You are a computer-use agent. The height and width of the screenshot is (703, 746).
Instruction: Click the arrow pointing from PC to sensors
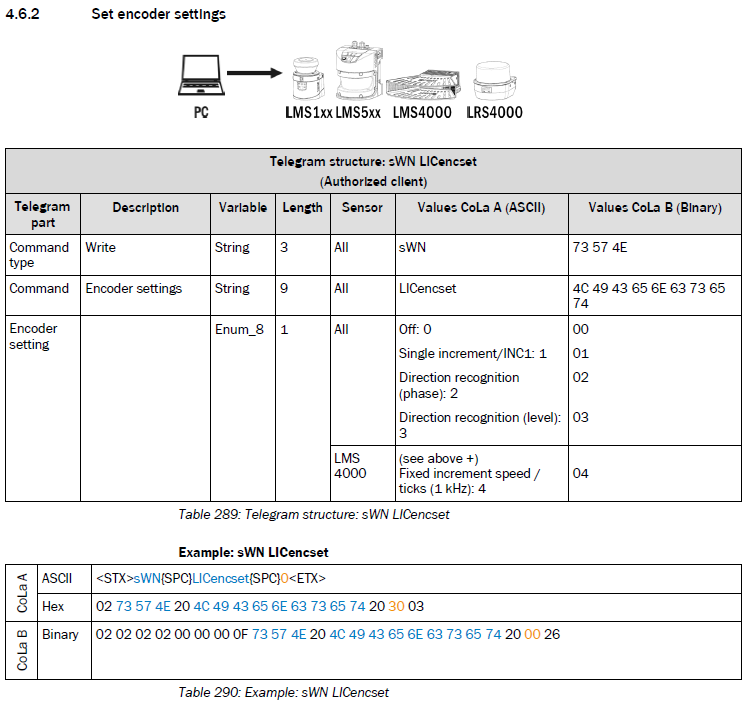tap(254, 73)
